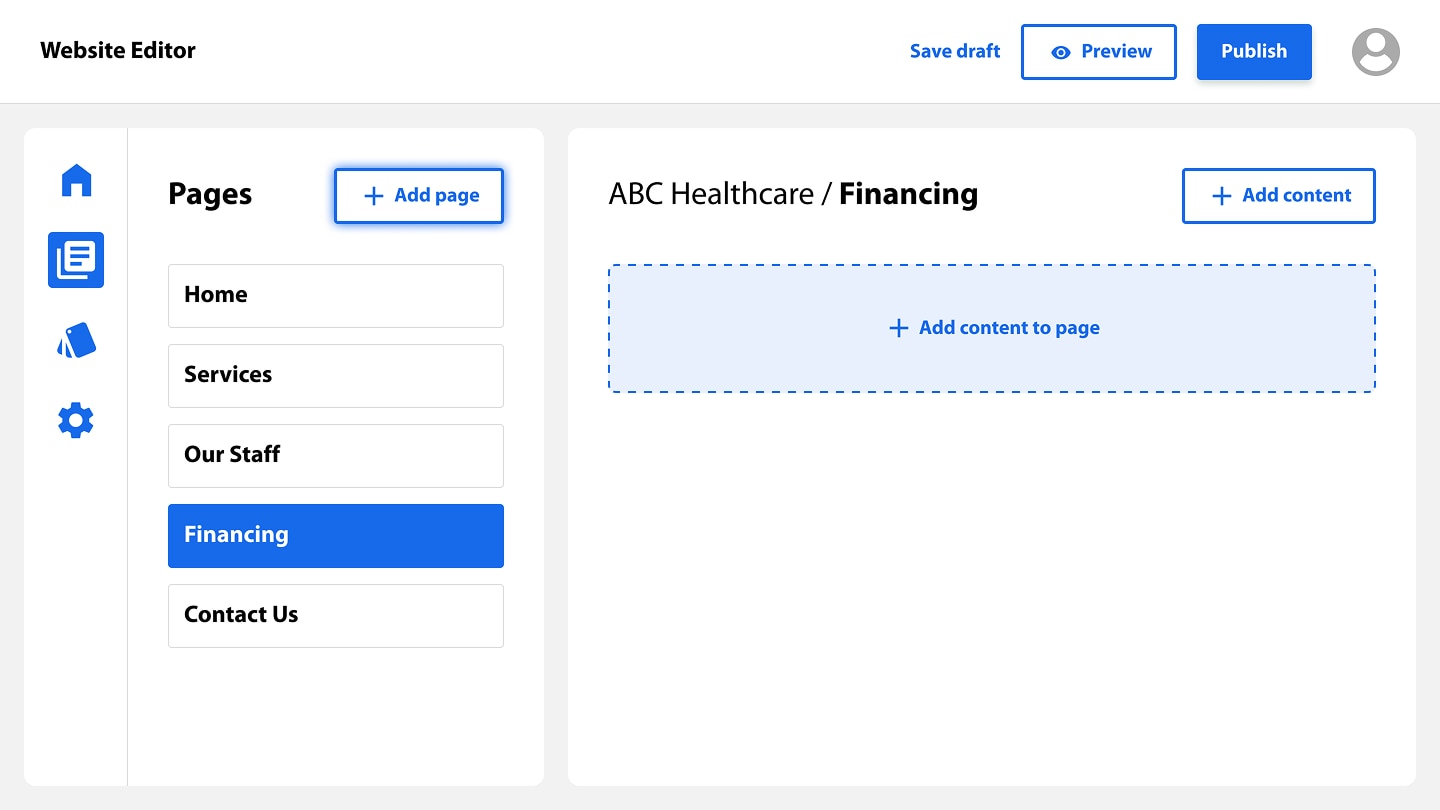Click the dashed Add content to page area

pos(991,328)
